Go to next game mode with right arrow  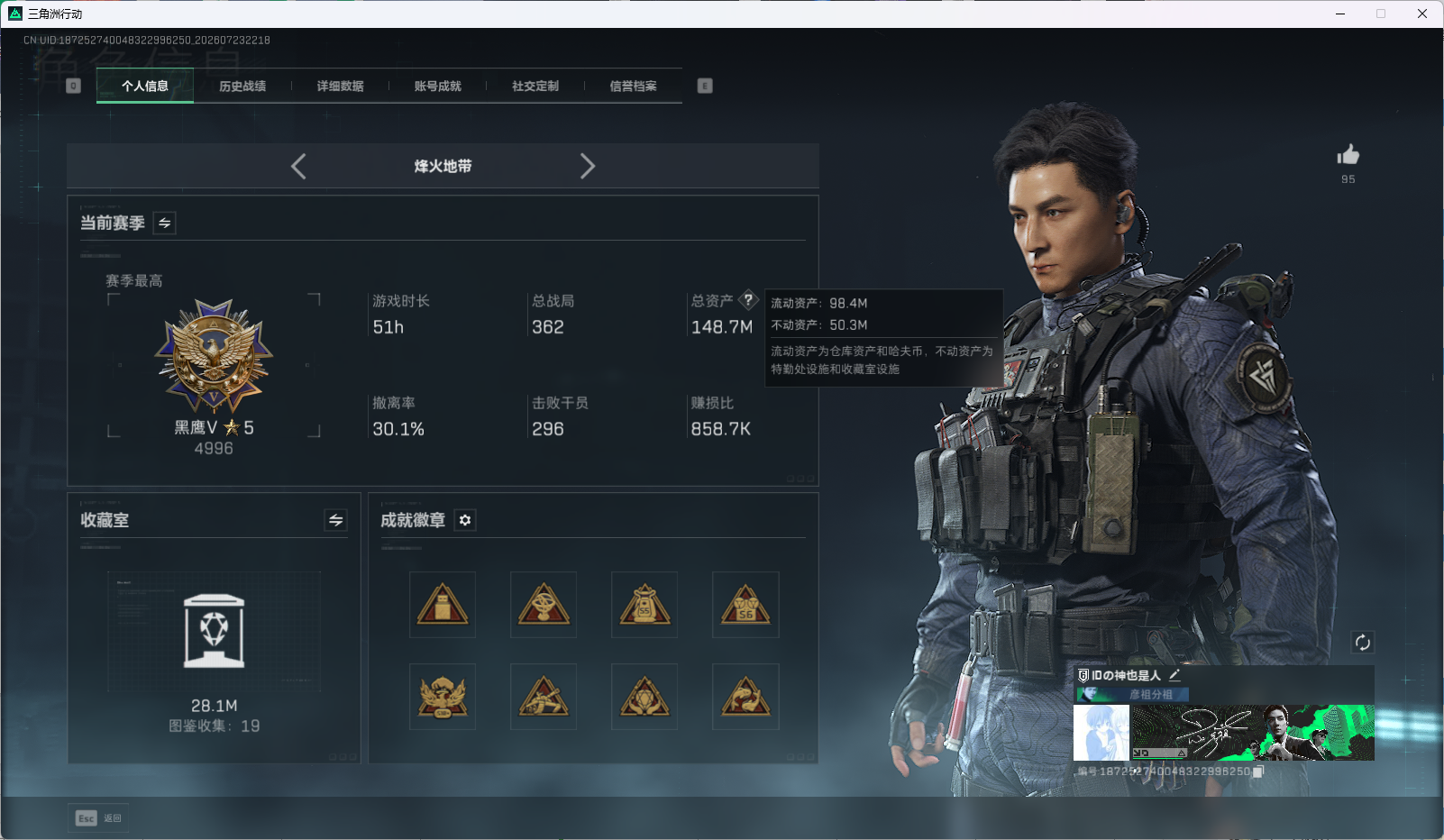click(x=588, y=166)
